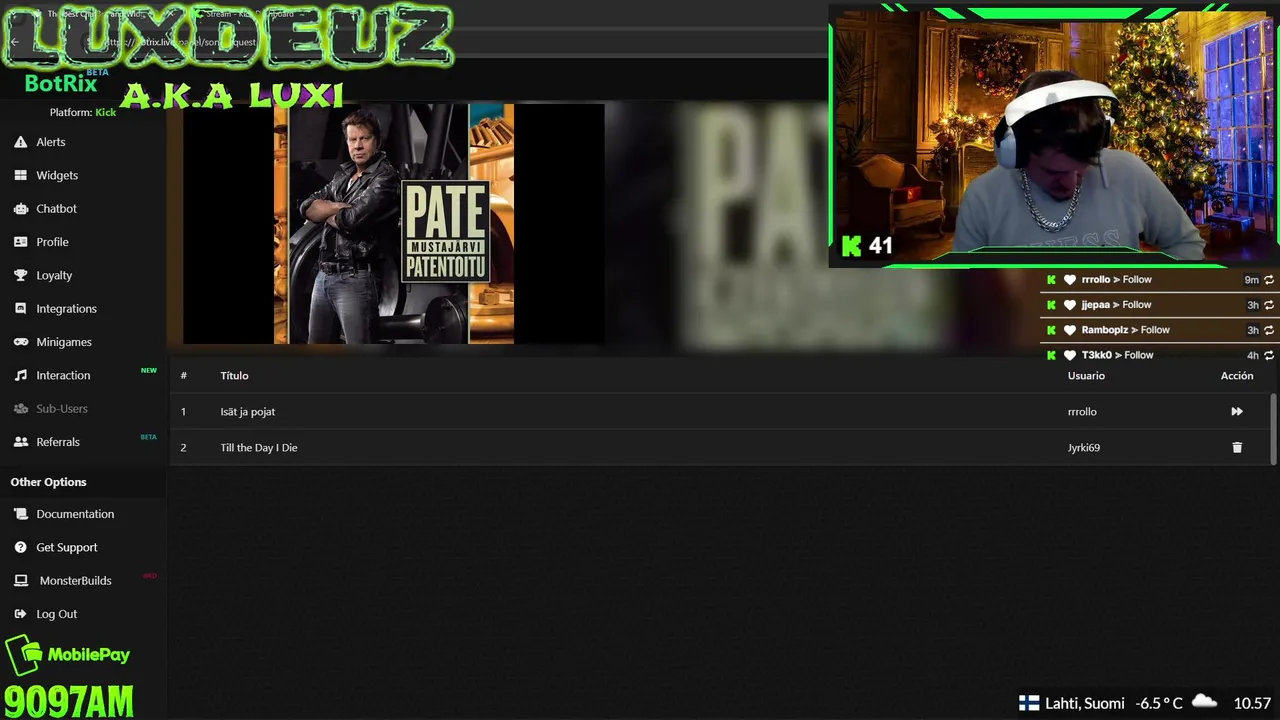Image resolution: width=1280 pixels, height=720 pixels.
Task: Open the Documentation link
Action: pos(75,514)
